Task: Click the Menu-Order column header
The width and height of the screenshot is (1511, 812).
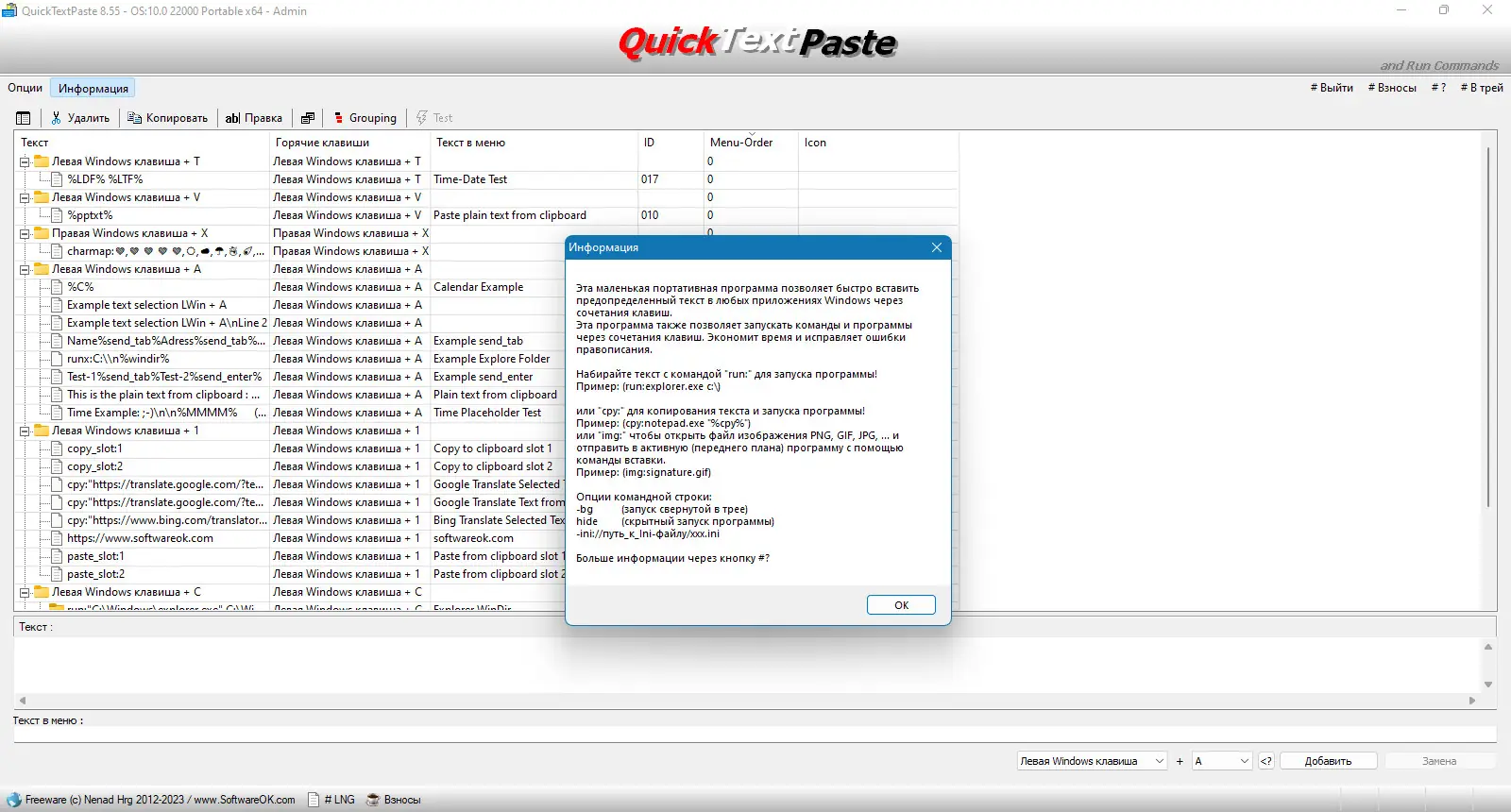Action: pyautogui.click(x=752, y=143)
